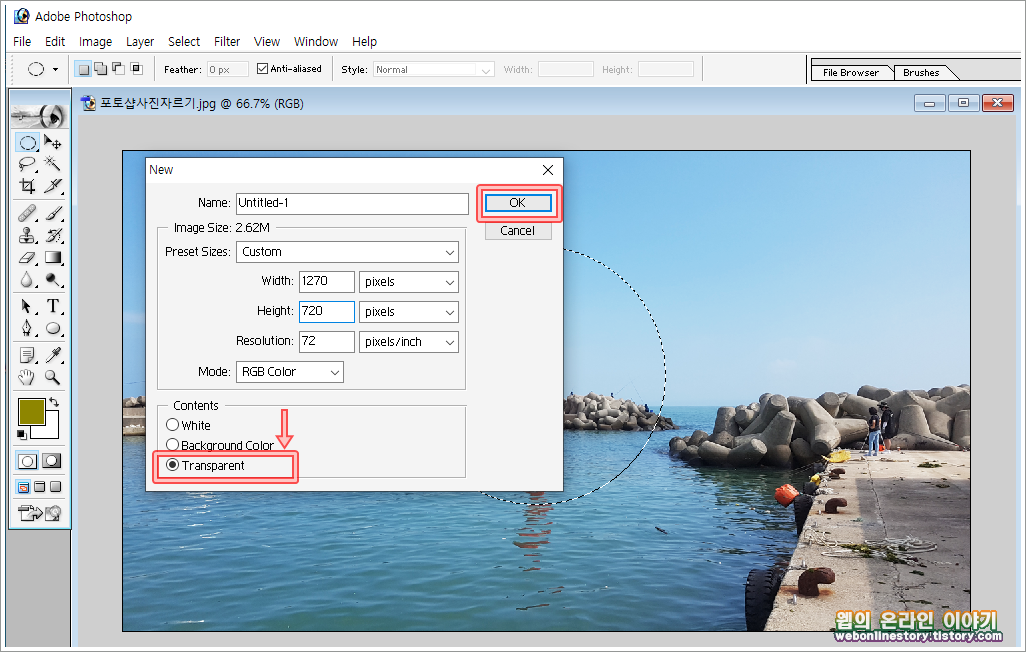Choose New Selection mode in options bar
1026x652 pixels.
[83, 69]
